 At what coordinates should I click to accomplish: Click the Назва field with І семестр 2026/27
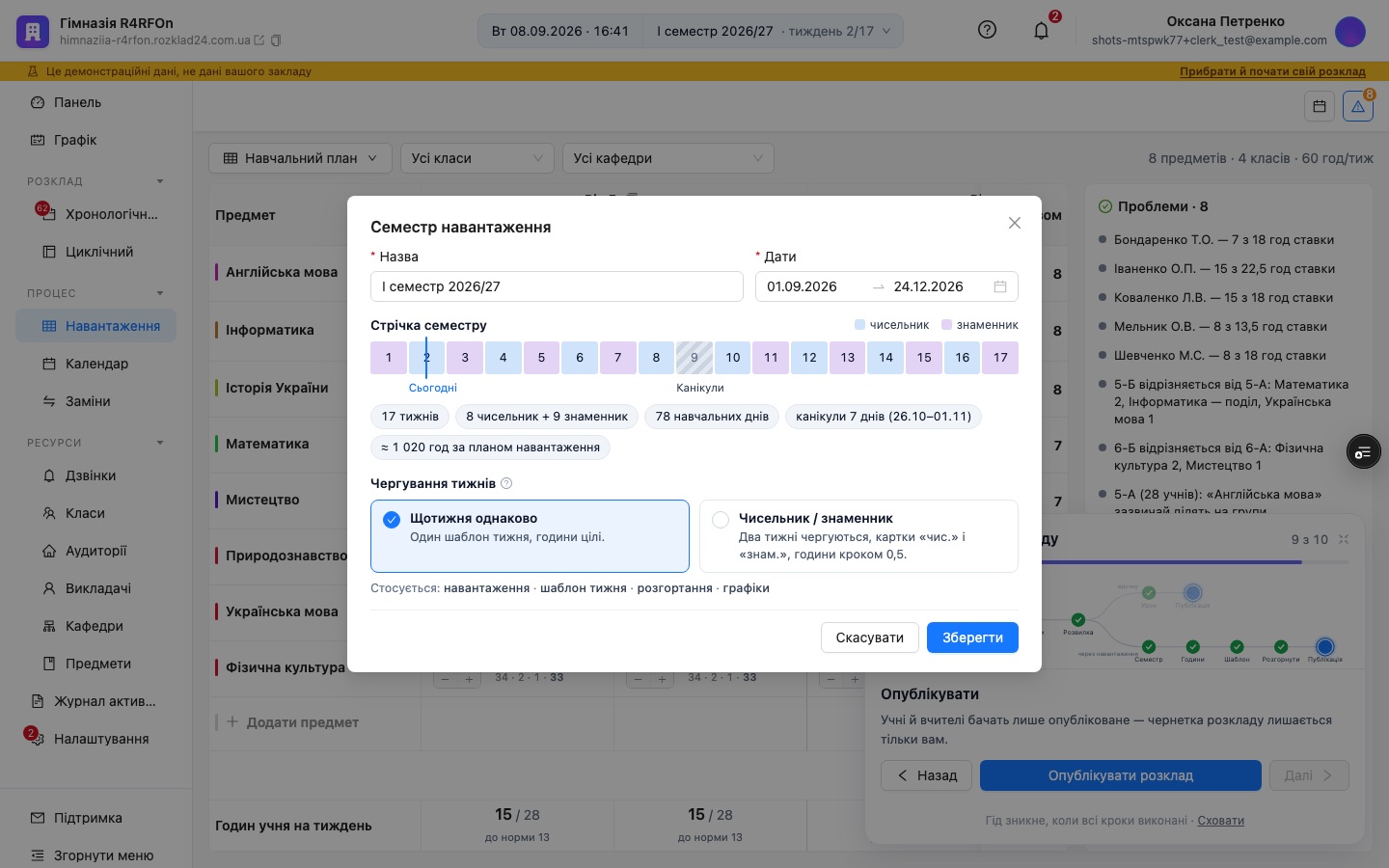(x=557, y=286)
